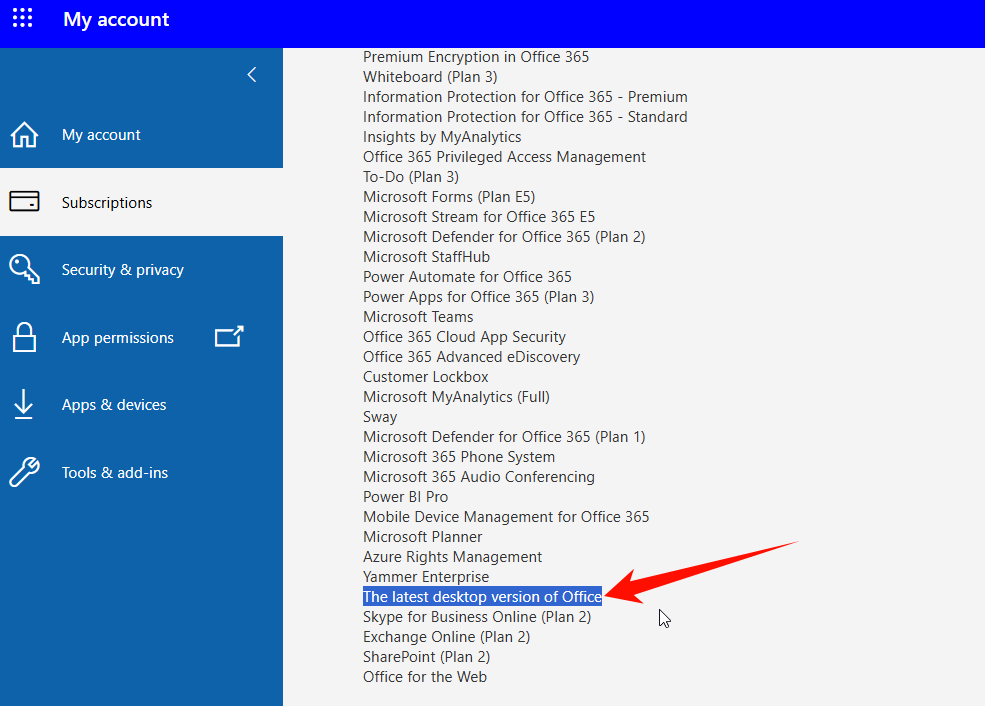Click 'Microsoft Planner' entry

(422, 537)
